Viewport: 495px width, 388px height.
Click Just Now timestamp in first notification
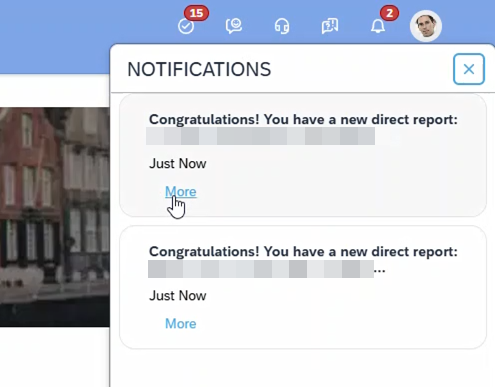(x=178, y=164)
